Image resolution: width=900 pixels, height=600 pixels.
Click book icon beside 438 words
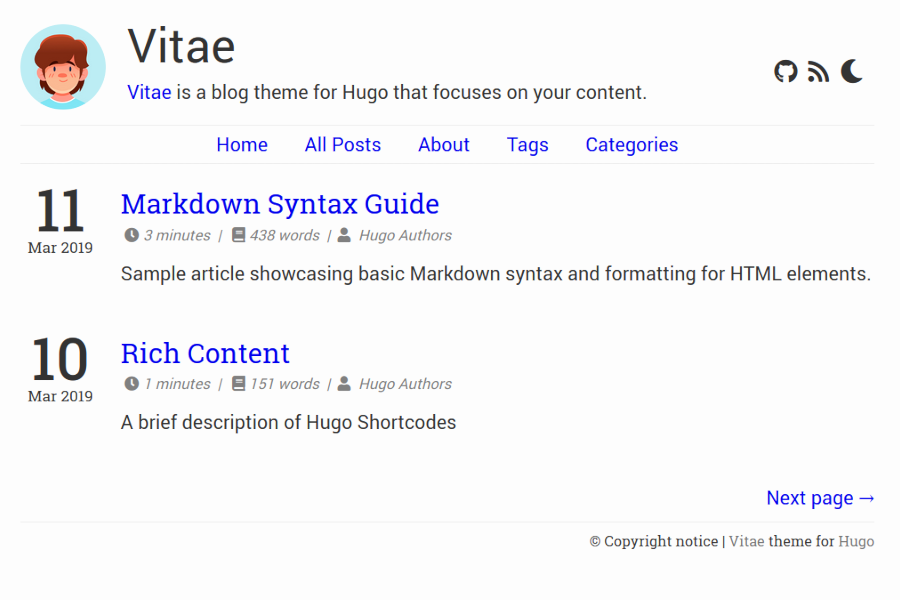coord(238,236)
